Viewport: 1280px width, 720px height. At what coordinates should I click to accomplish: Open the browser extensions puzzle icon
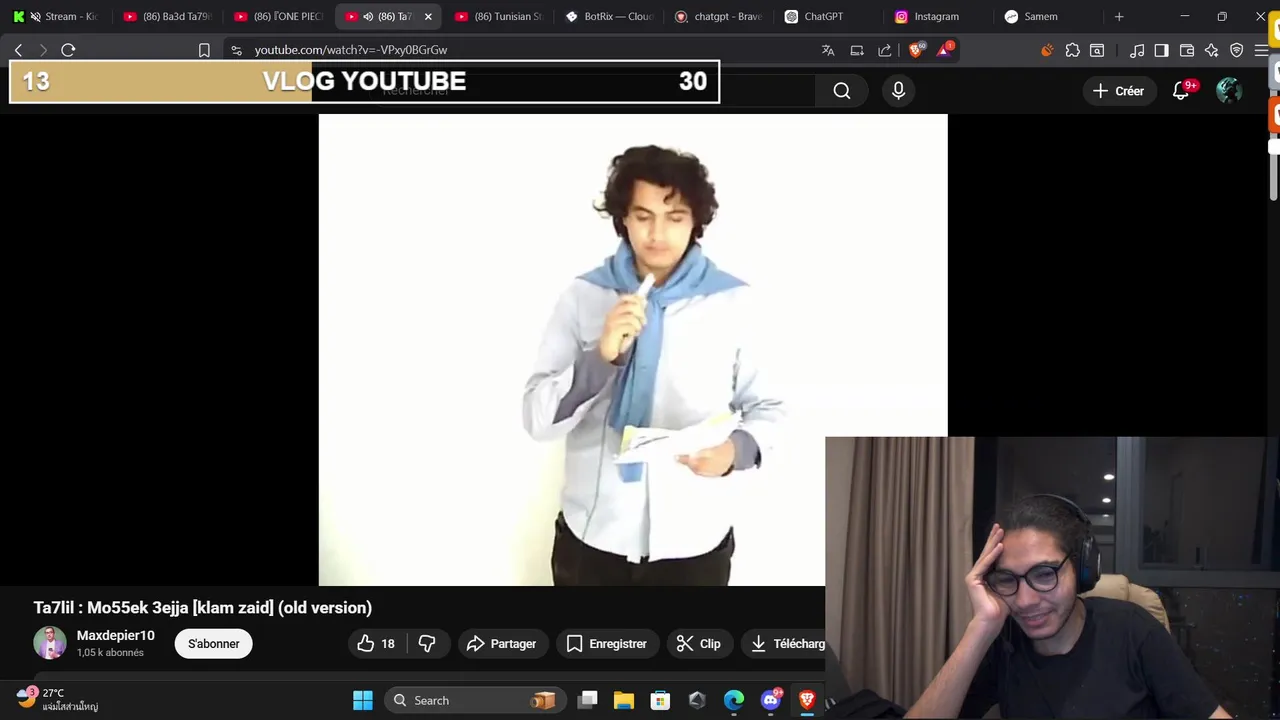[1073, 50]
